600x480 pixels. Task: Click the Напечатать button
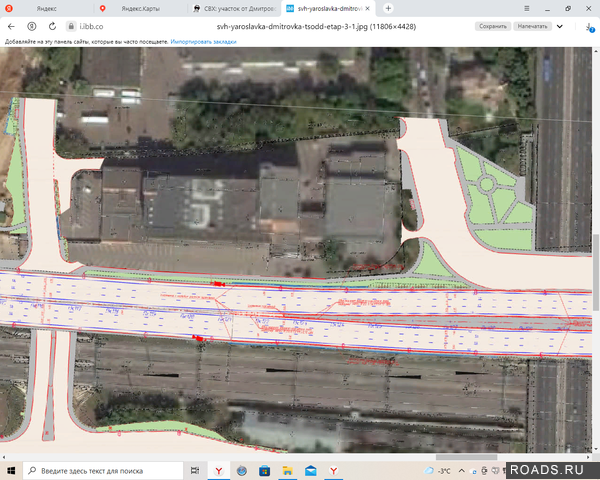534,25
